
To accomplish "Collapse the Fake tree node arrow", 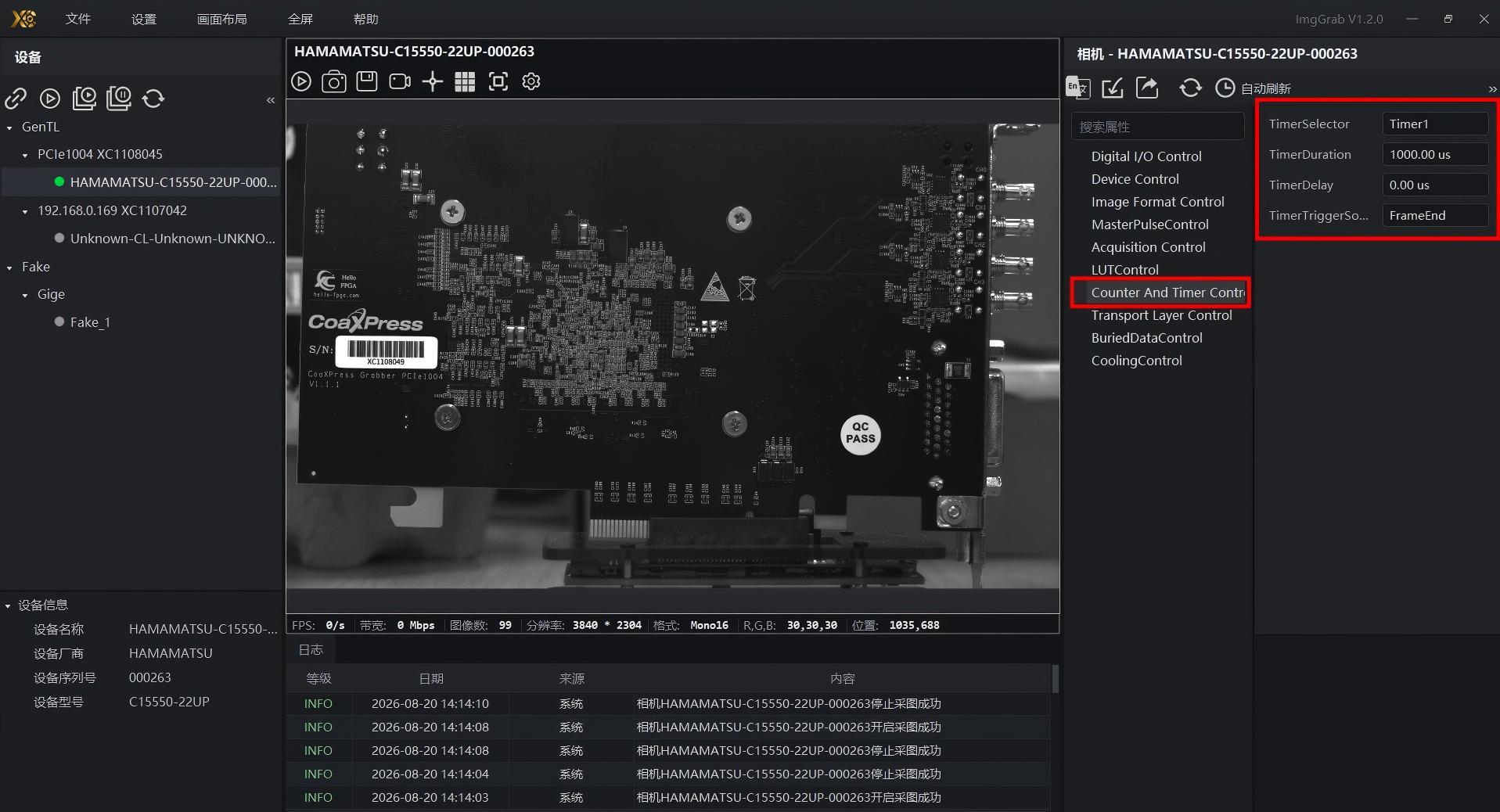I will pos(9,268).
